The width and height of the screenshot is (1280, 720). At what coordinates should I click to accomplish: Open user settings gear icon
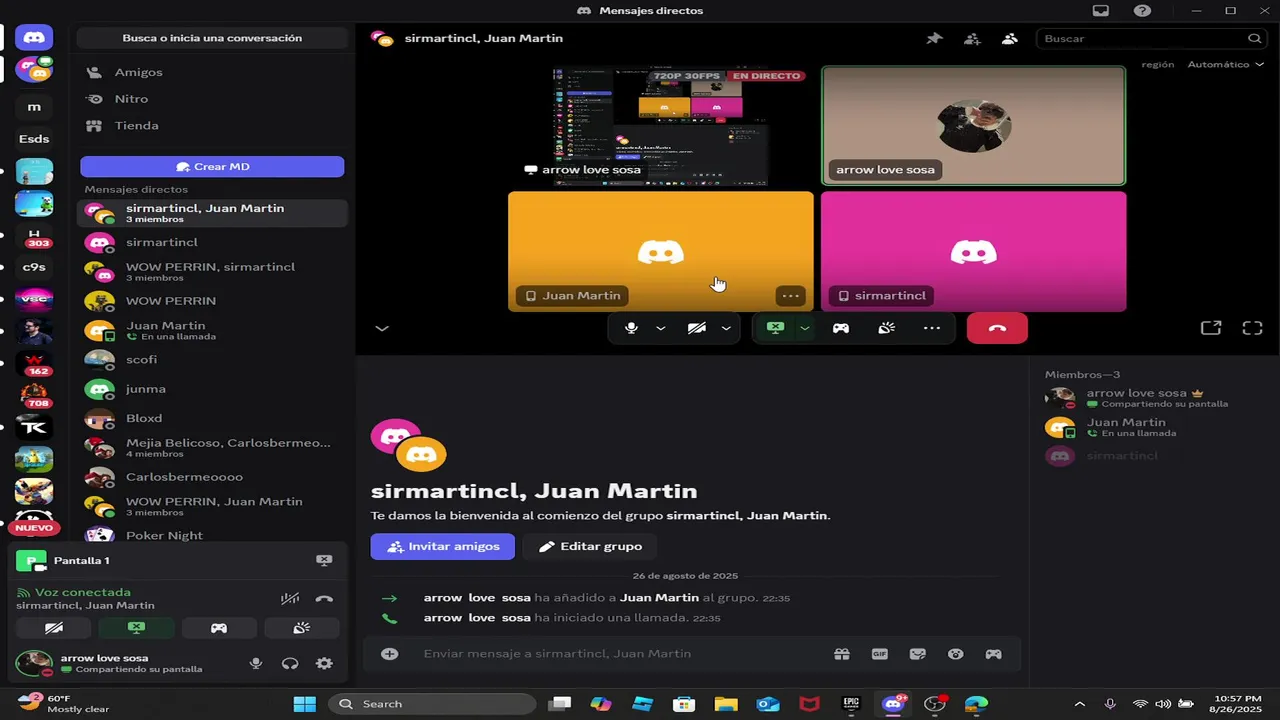324,663
